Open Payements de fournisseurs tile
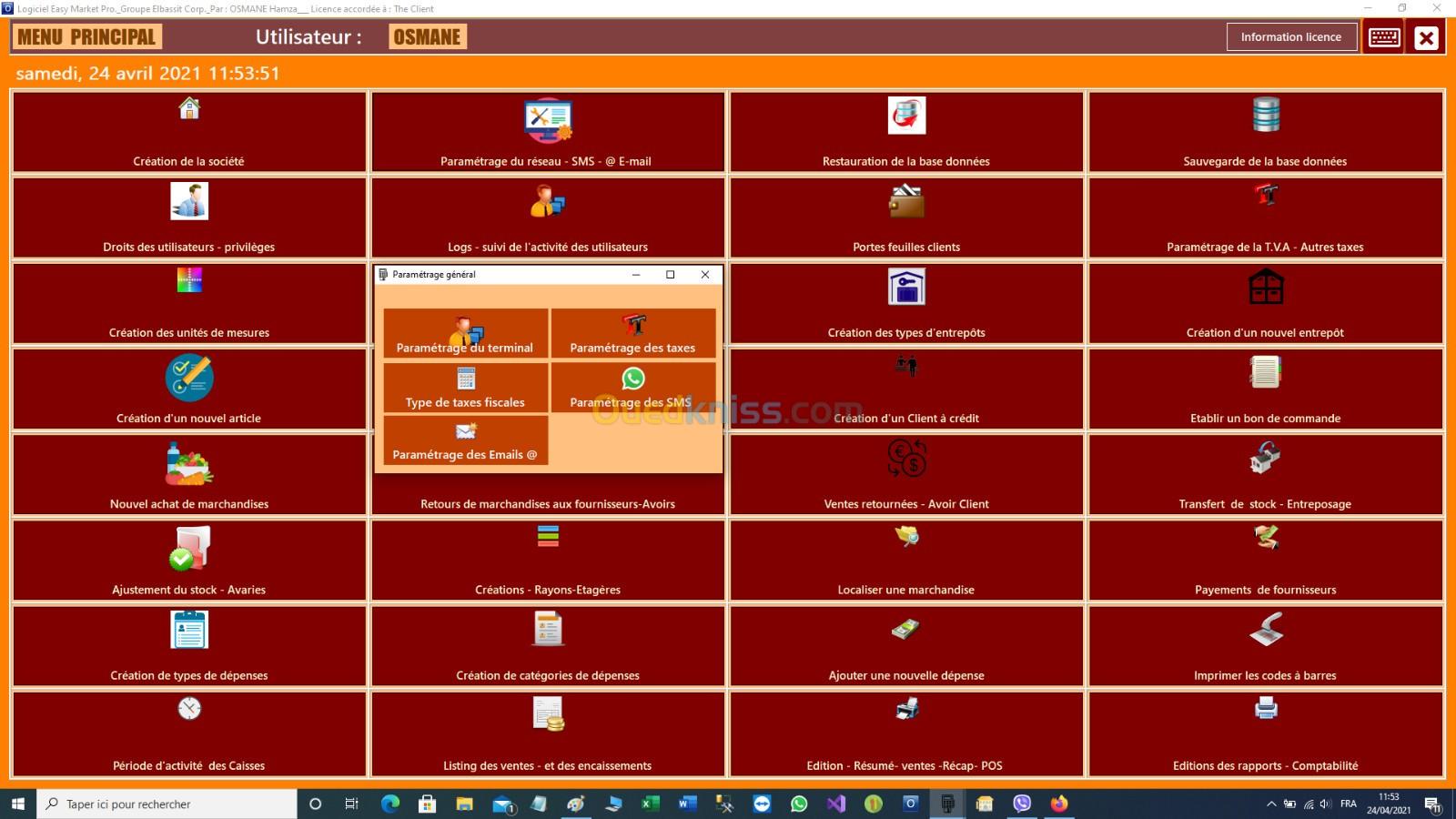 (1266, 560)
